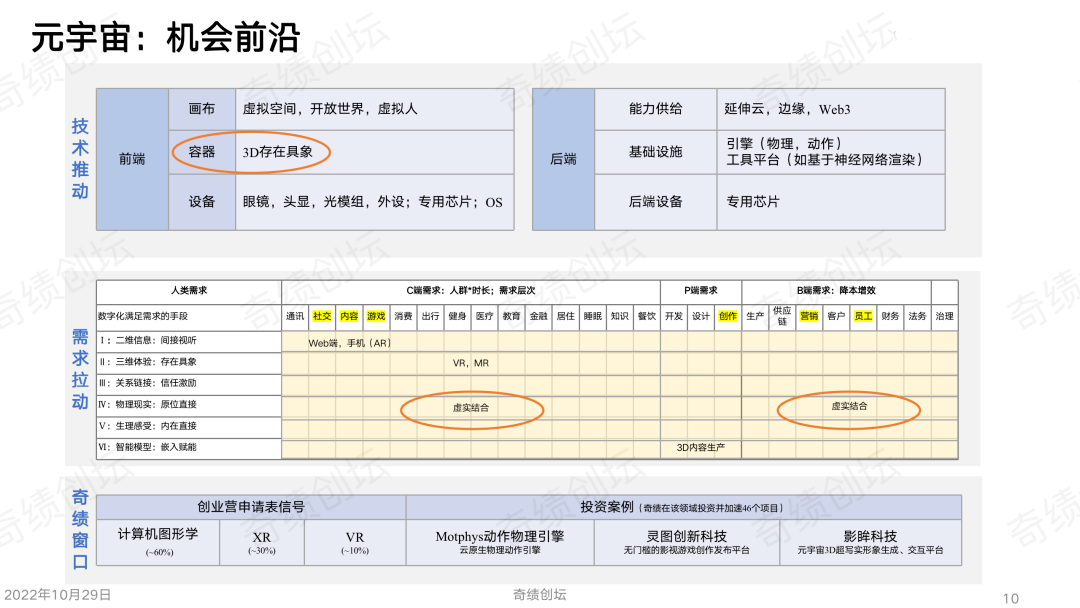Click the '创业营申请表信号' header
Screen dimensions: 1080x608
click(251, 507)
